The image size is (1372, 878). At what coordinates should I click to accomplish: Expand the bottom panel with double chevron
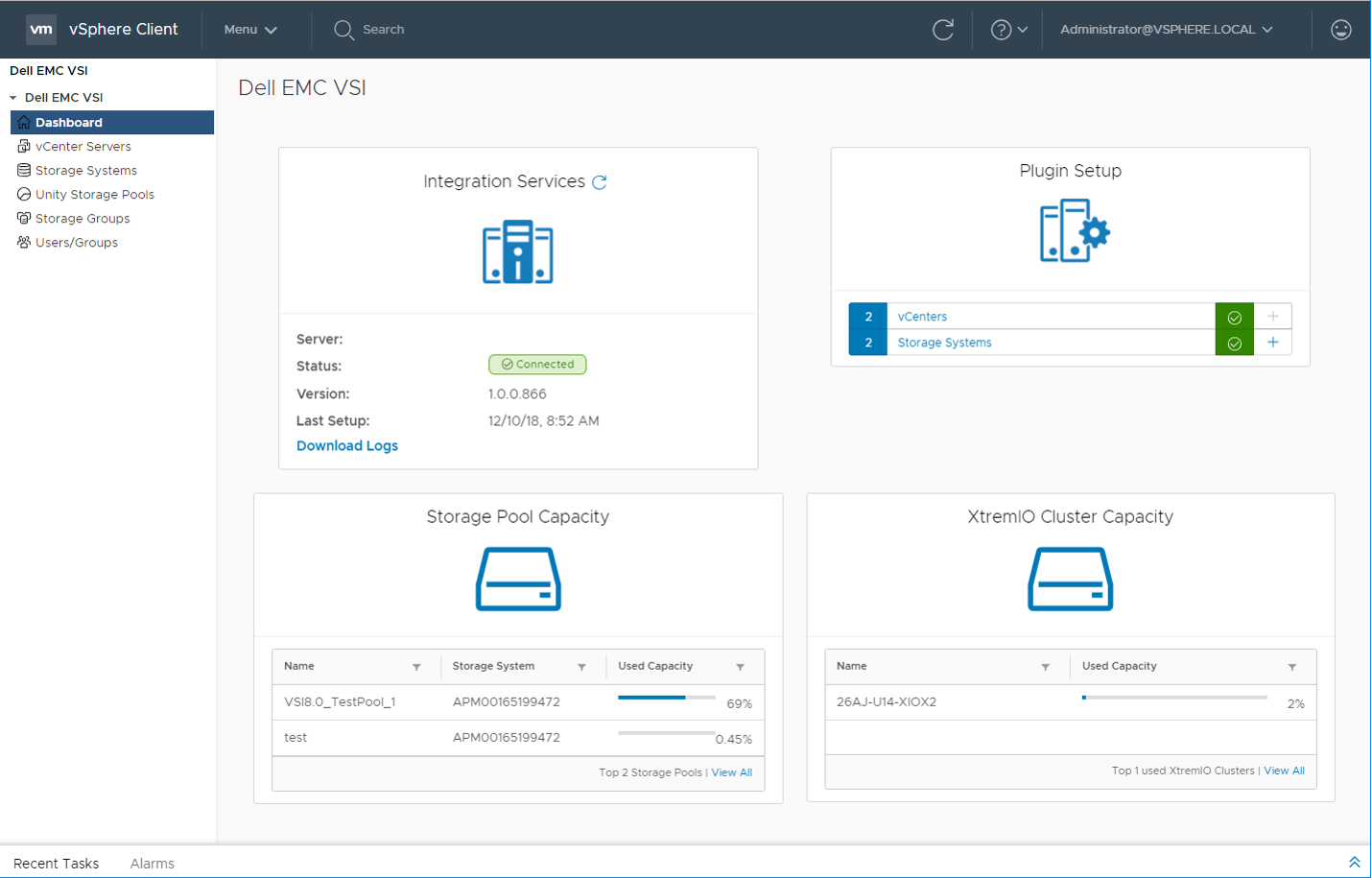(x=1355, y=863)
